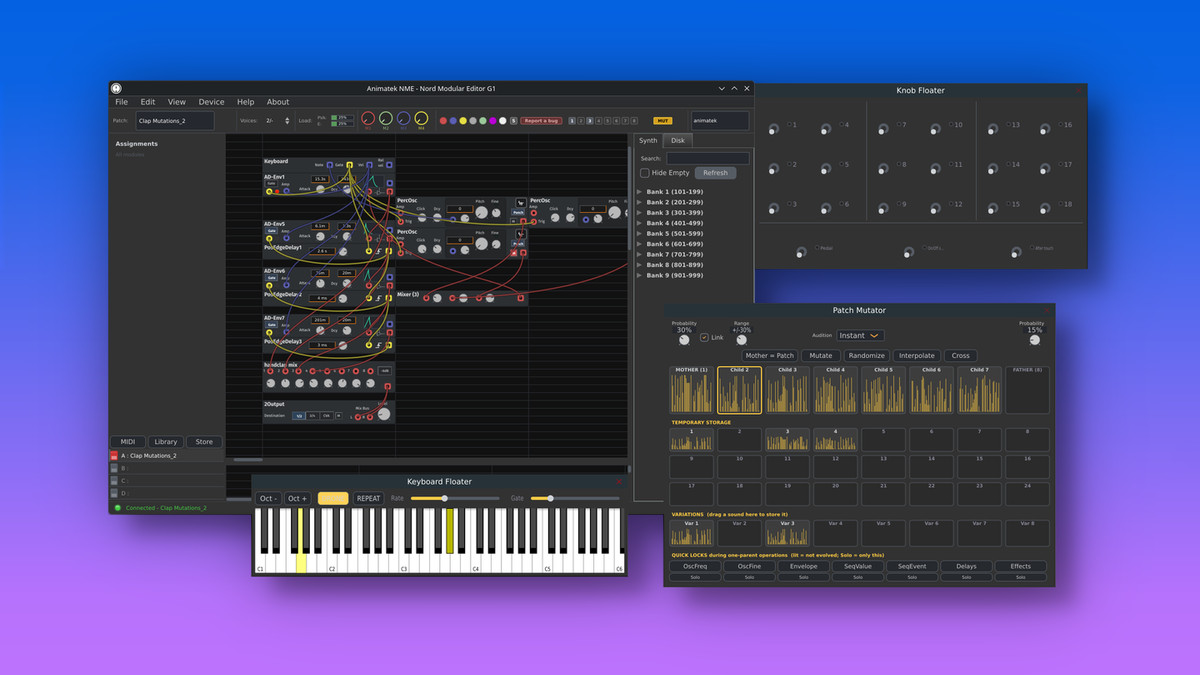Switch to the Synth tab
This screenshot has height=675, width=1200.
(649, 141)
